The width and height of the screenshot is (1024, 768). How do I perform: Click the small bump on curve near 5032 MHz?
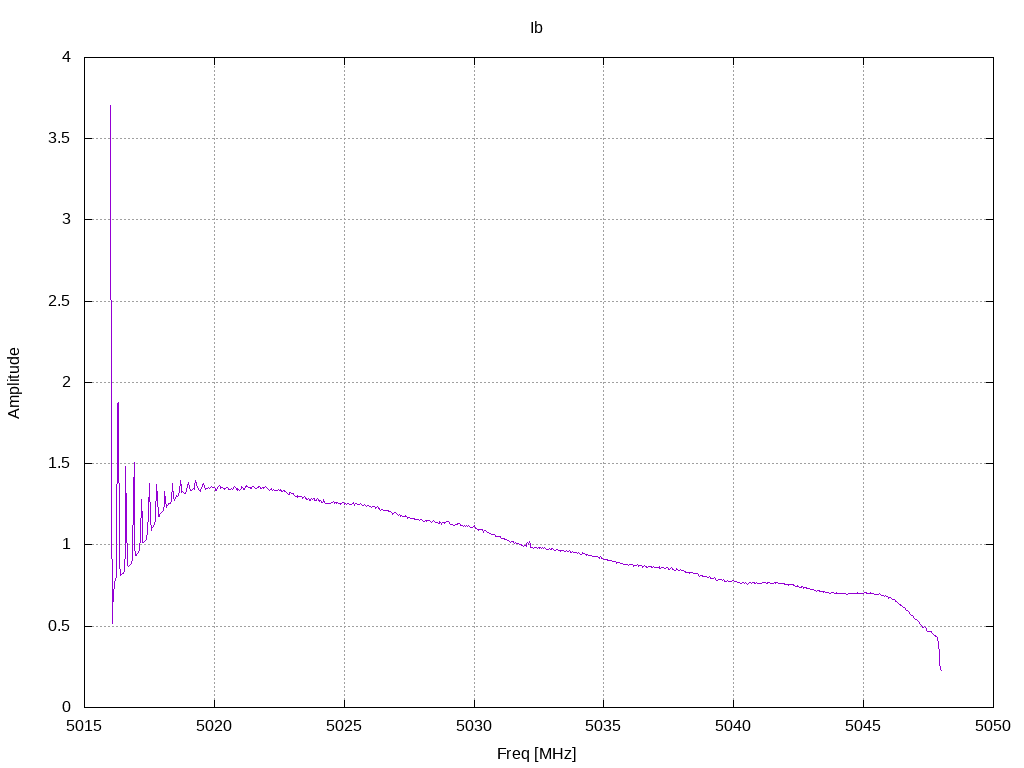tap(528, 543)
